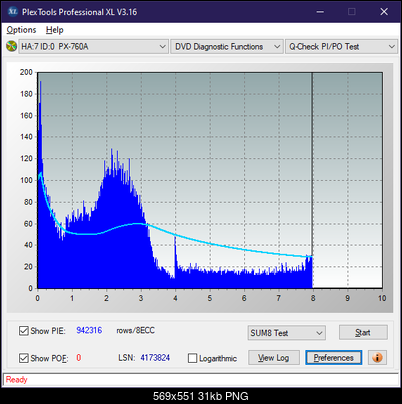Expand the Q-Check PI/PO Test dropdown

[x=341, y=46]
